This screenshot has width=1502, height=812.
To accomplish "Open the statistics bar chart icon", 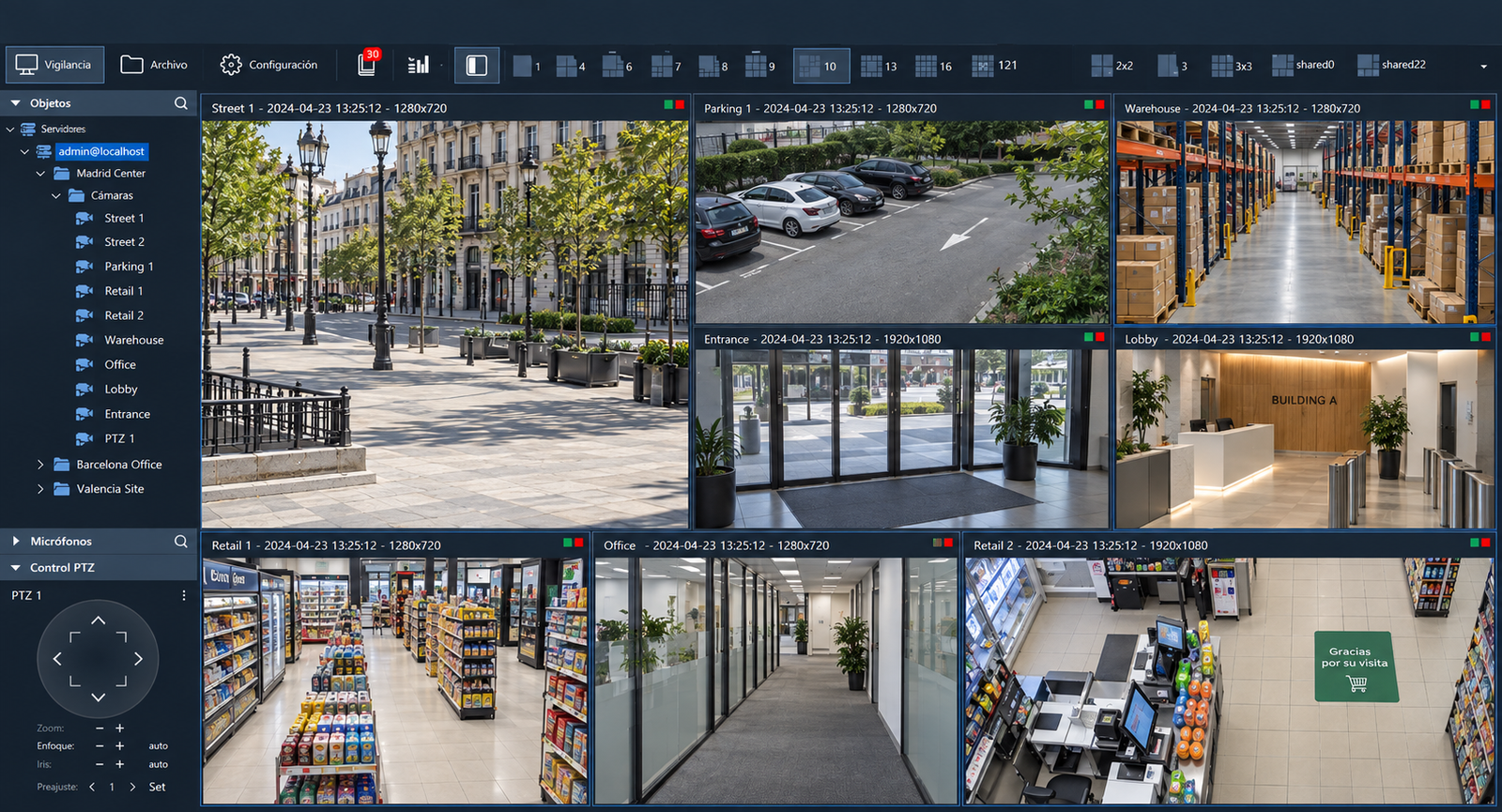I will [419, 65].
